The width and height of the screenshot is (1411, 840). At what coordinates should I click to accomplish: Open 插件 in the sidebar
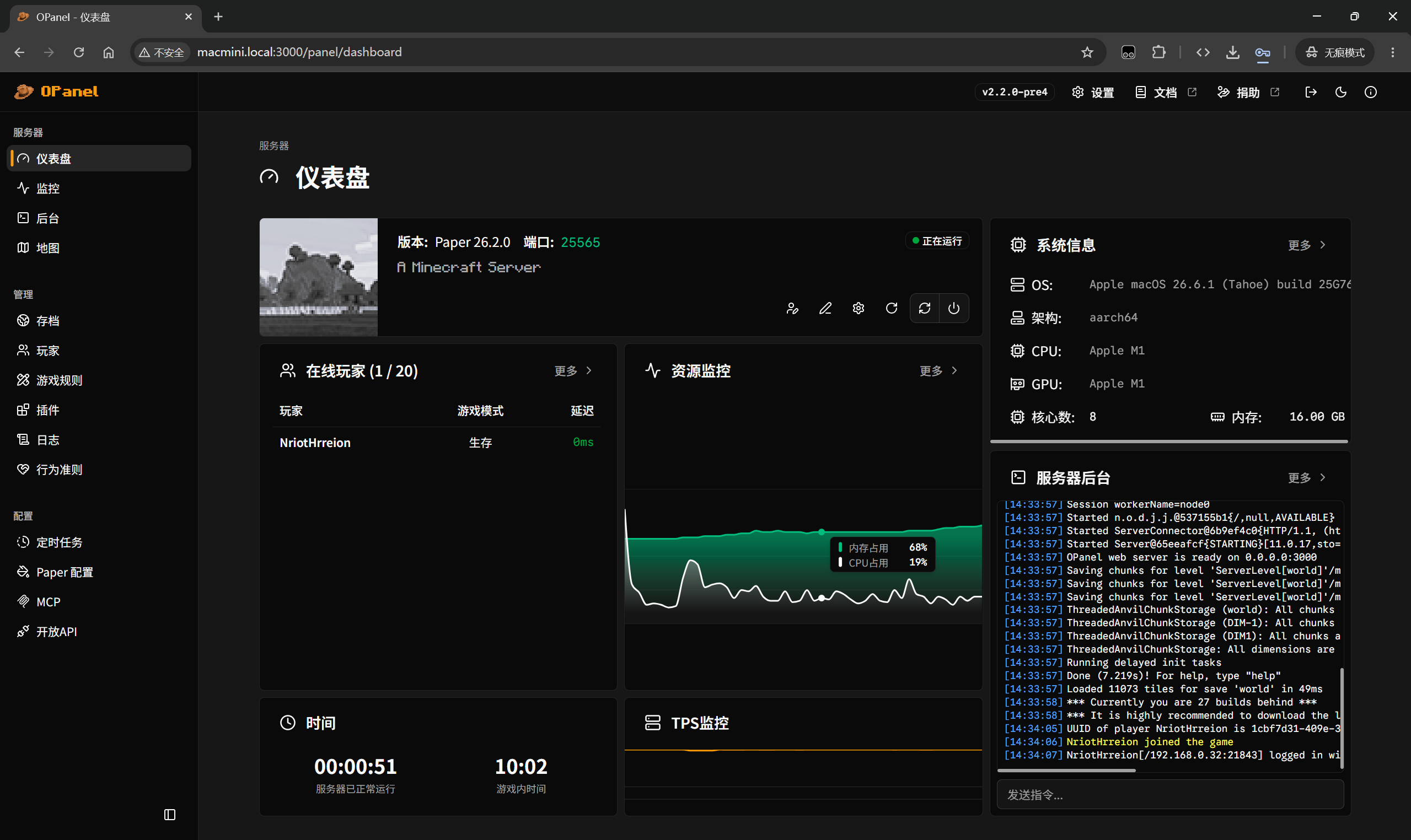tap(100, 411)
